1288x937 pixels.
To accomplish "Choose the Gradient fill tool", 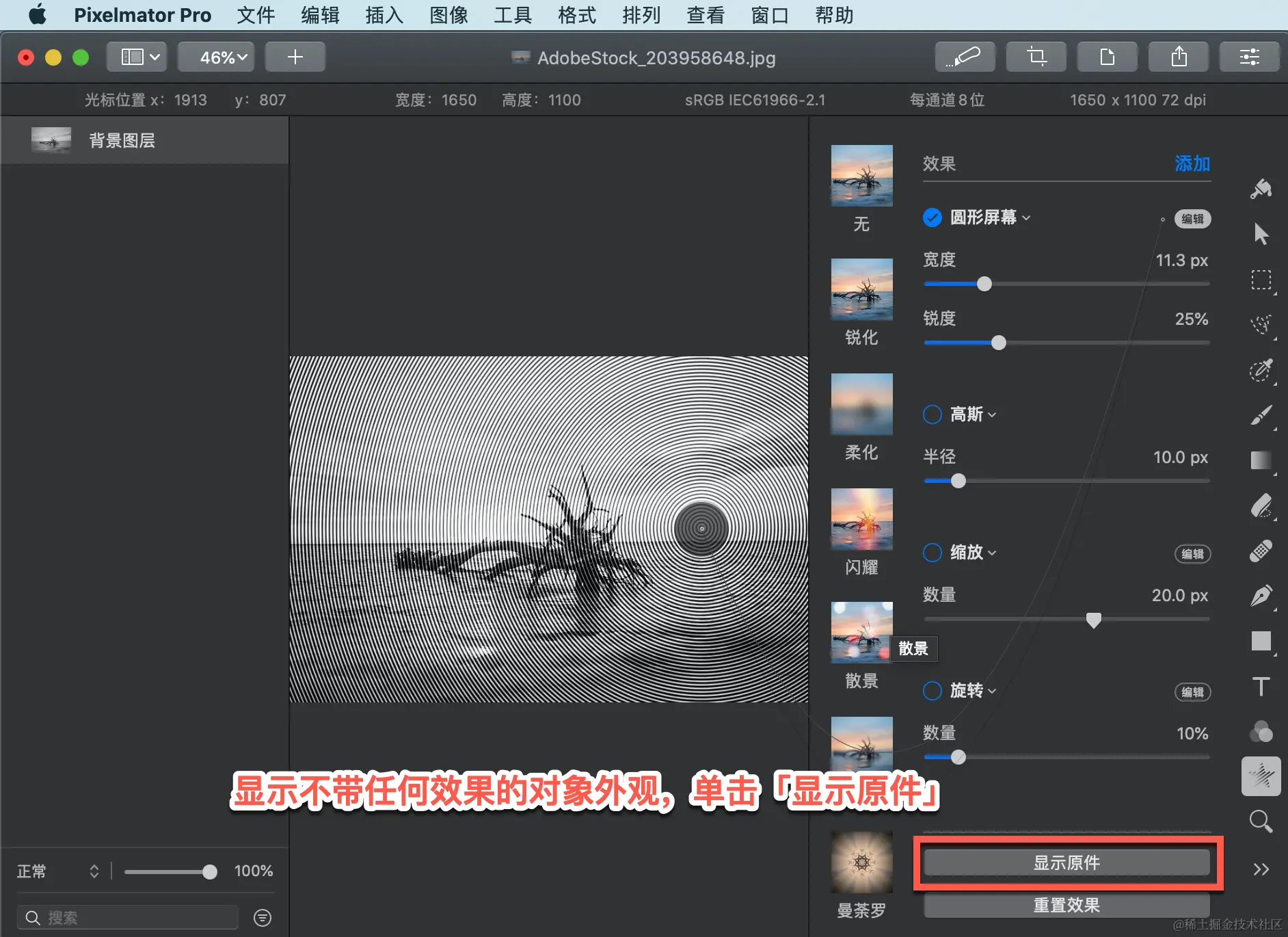I will (1261, 460).
